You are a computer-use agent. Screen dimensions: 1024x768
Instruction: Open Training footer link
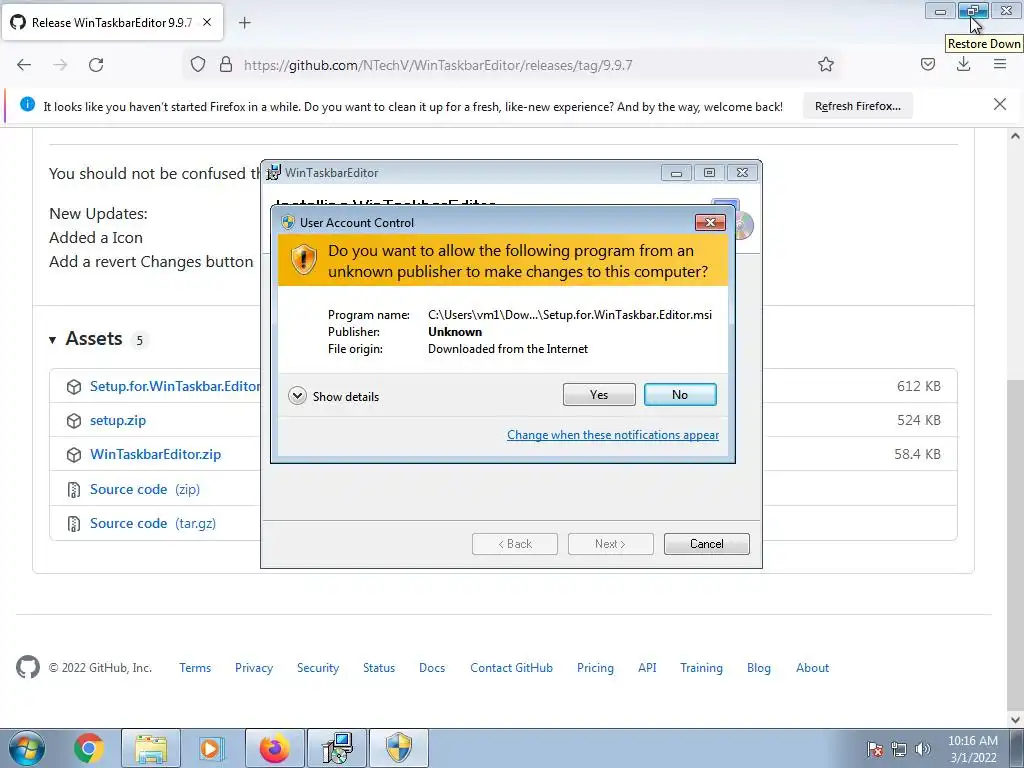click(x=701, y=668)
